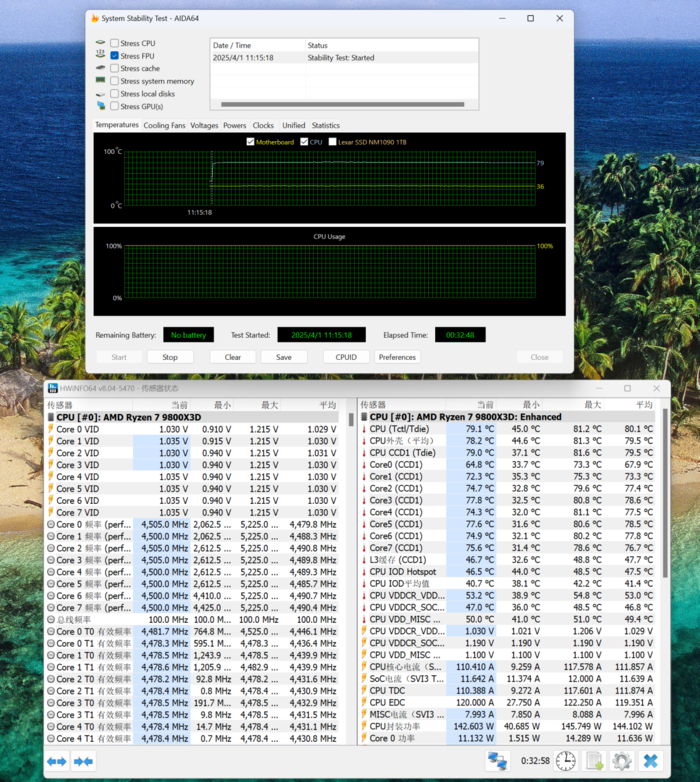The height and width of the screenshot is (782, 700).
Task: Select the Core3 (CCD1) temperature row
Action: pos(508,500)
